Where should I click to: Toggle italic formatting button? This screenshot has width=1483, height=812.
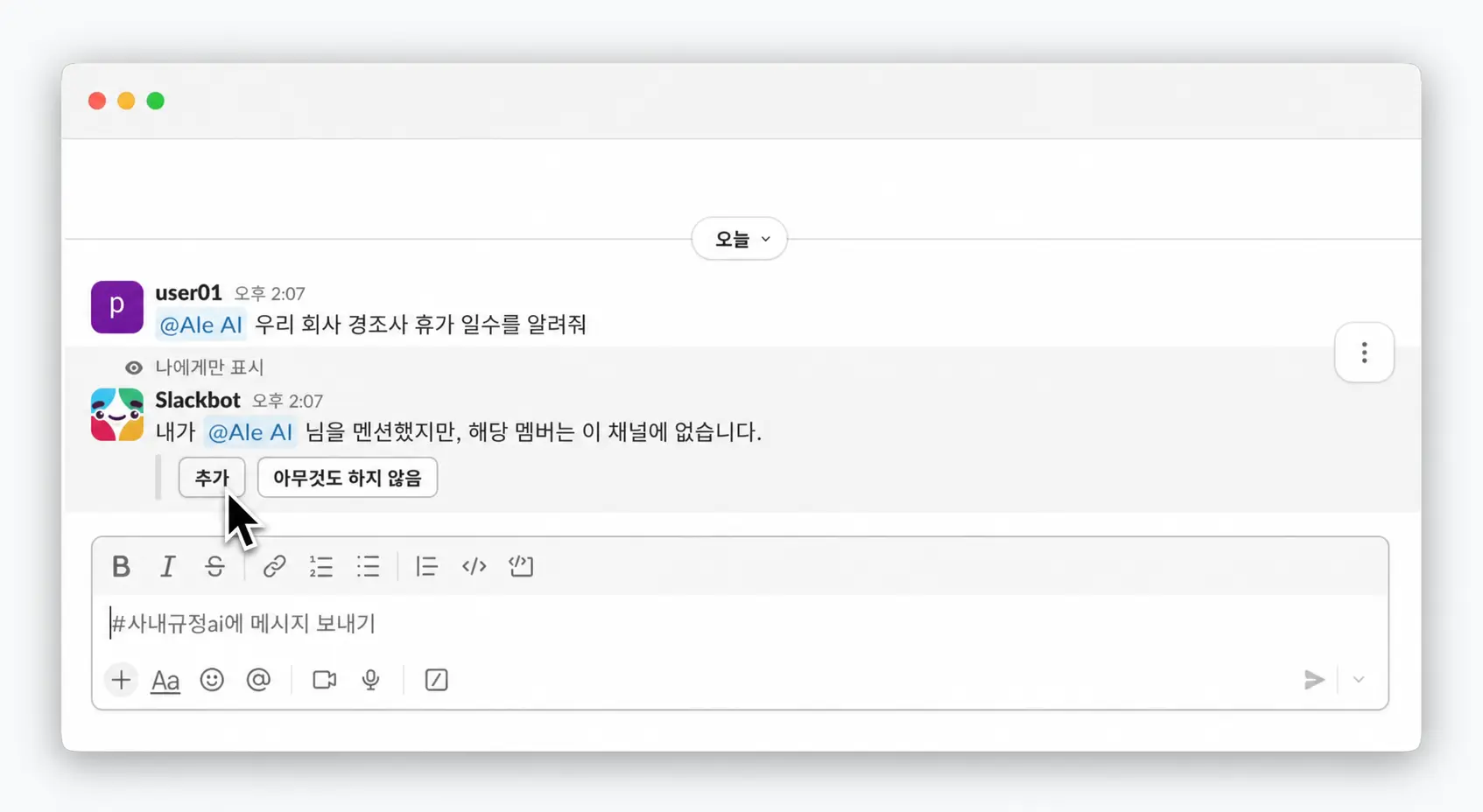tap(167, 566)
